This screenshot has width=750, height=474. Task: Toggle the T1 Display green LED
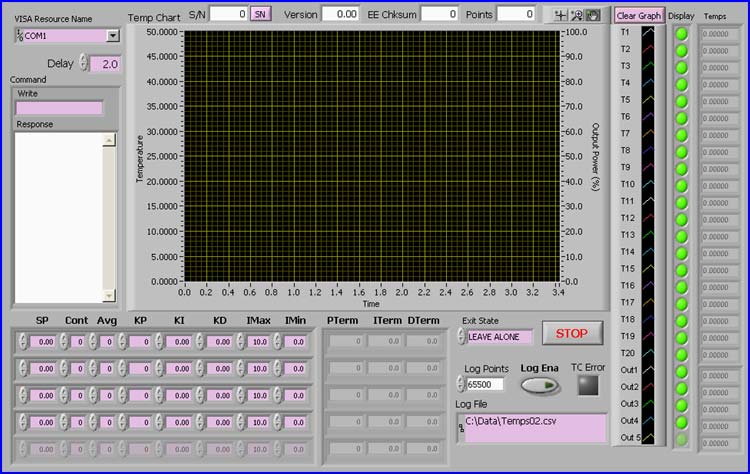[x=682, y=33]
